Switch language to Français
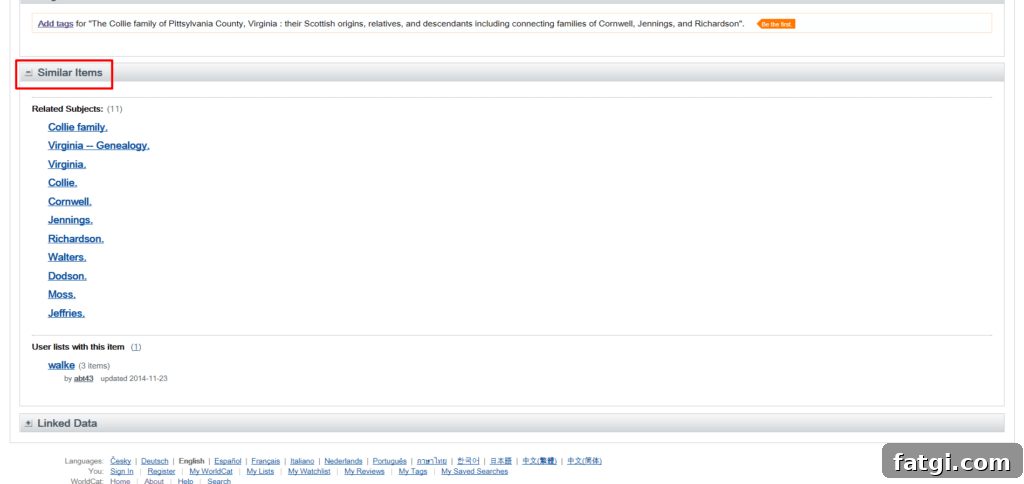This screenshot has height=484, width=1024. point(266,461)
